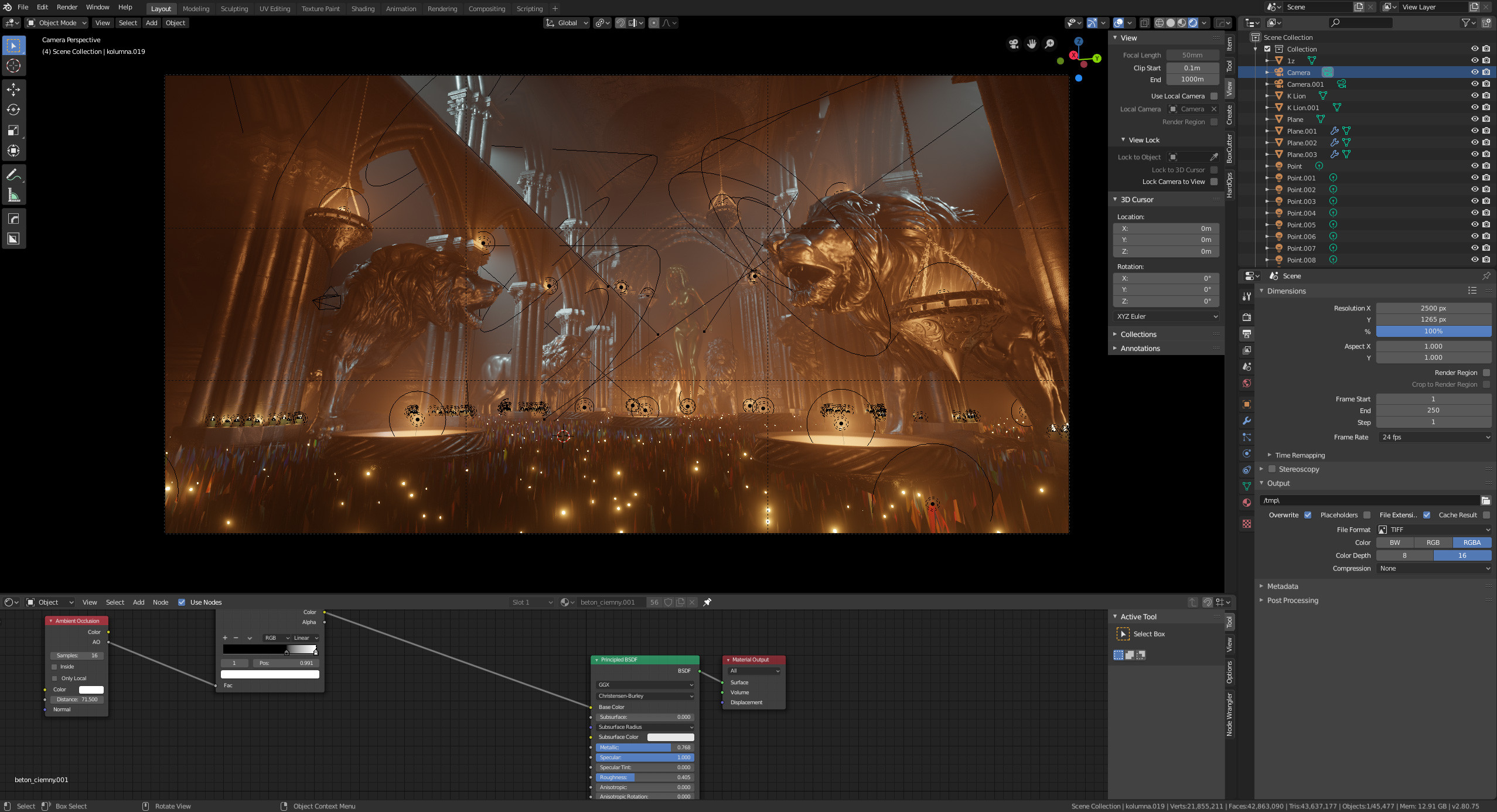Open the TIFF file format dropdown
The width and height of the screenshot is (1497, 812).
pyautogui.click(x=1434, y=530)
